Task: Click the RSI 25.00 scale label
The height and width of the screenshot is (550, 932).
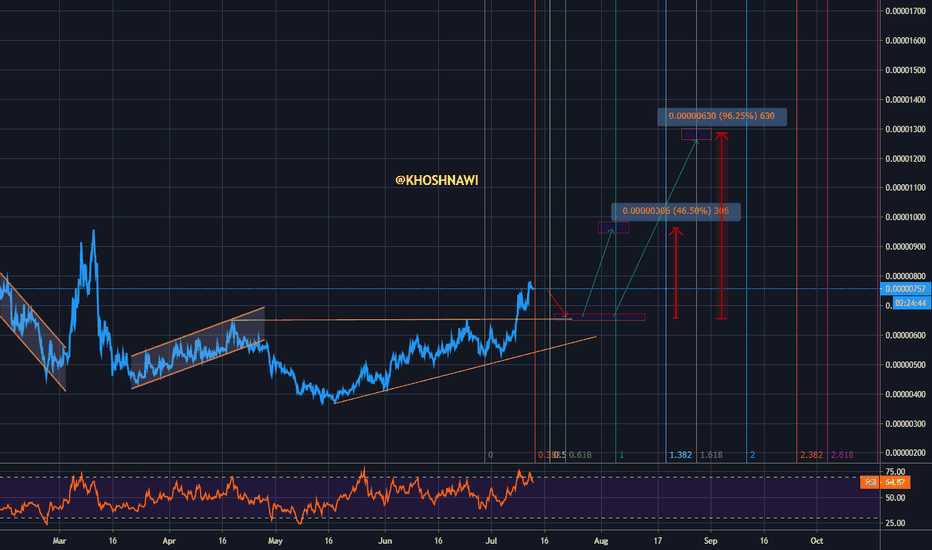Action: coord(895,523)
